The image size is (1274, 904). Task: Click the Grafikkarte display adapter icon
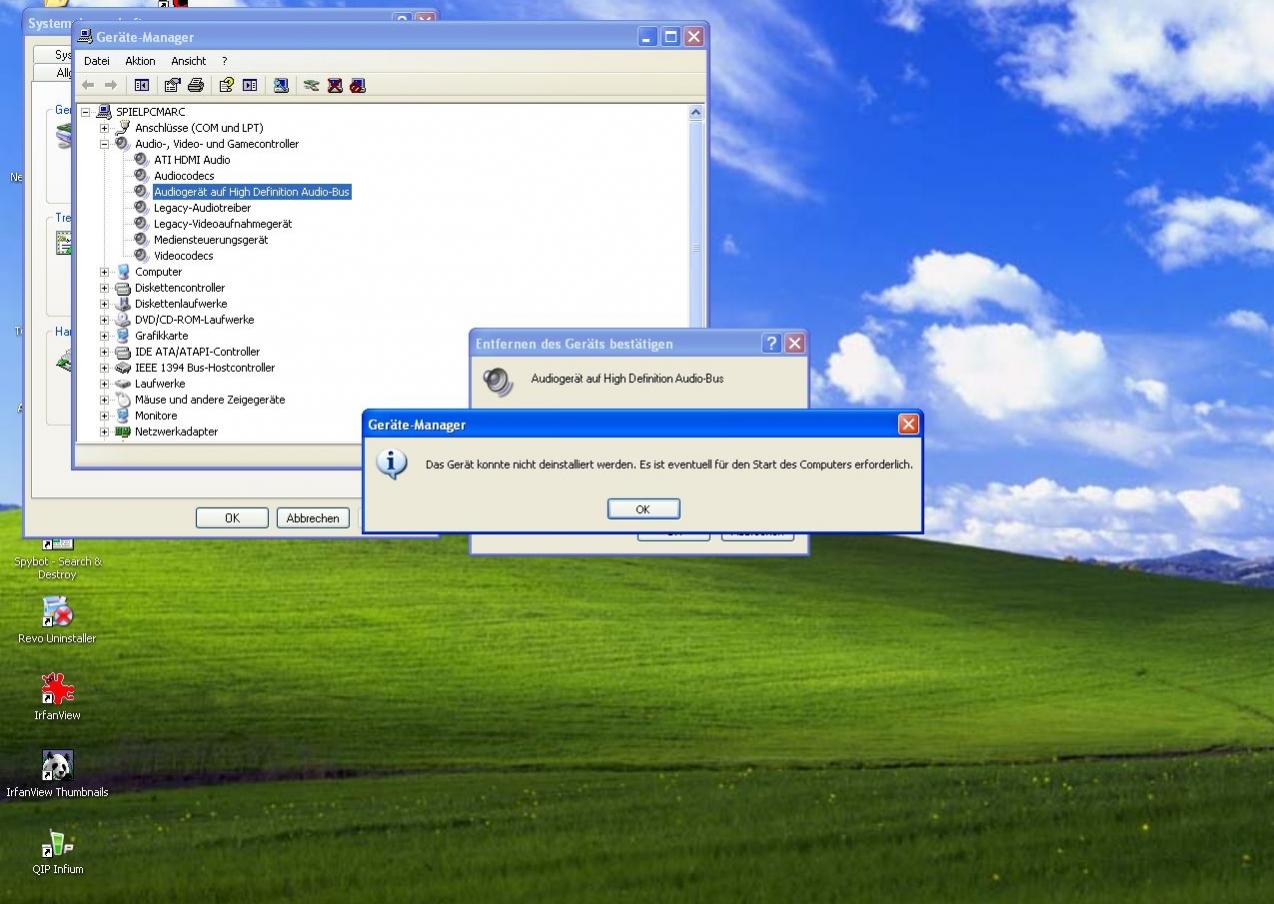click(x=123, y=336)
